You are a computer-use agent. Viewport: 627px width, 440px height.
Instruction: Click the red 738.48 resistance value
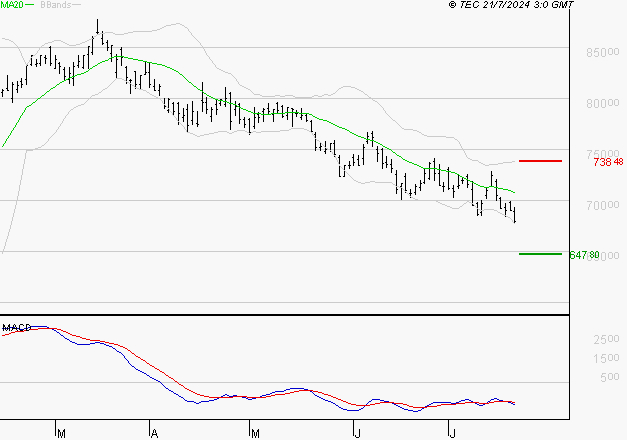(x=608, y=162)
